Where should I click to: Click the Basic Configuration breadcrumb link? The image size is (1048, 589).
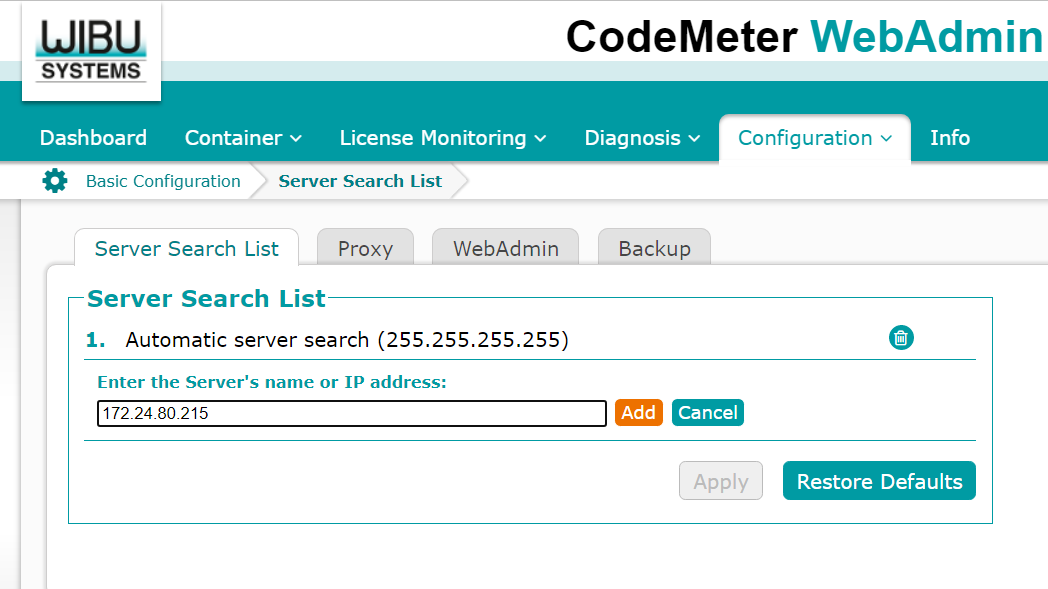[163, 181]
